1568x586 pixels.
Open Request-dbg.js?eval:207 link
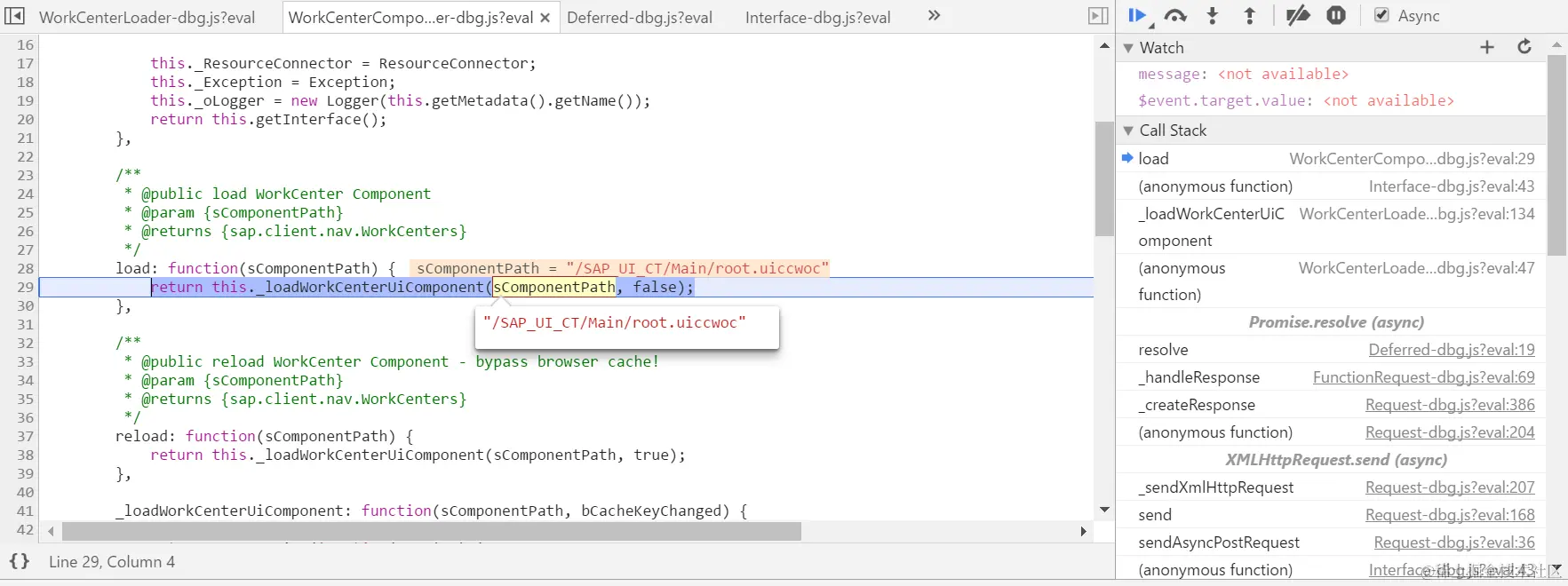click(x=1450, y=487)
